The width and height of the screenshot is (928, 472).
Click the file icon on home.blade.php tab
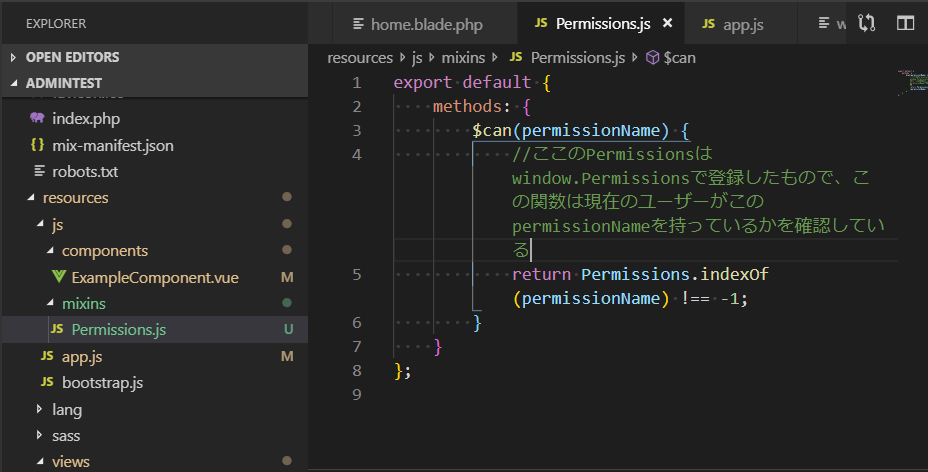(358, 24)
